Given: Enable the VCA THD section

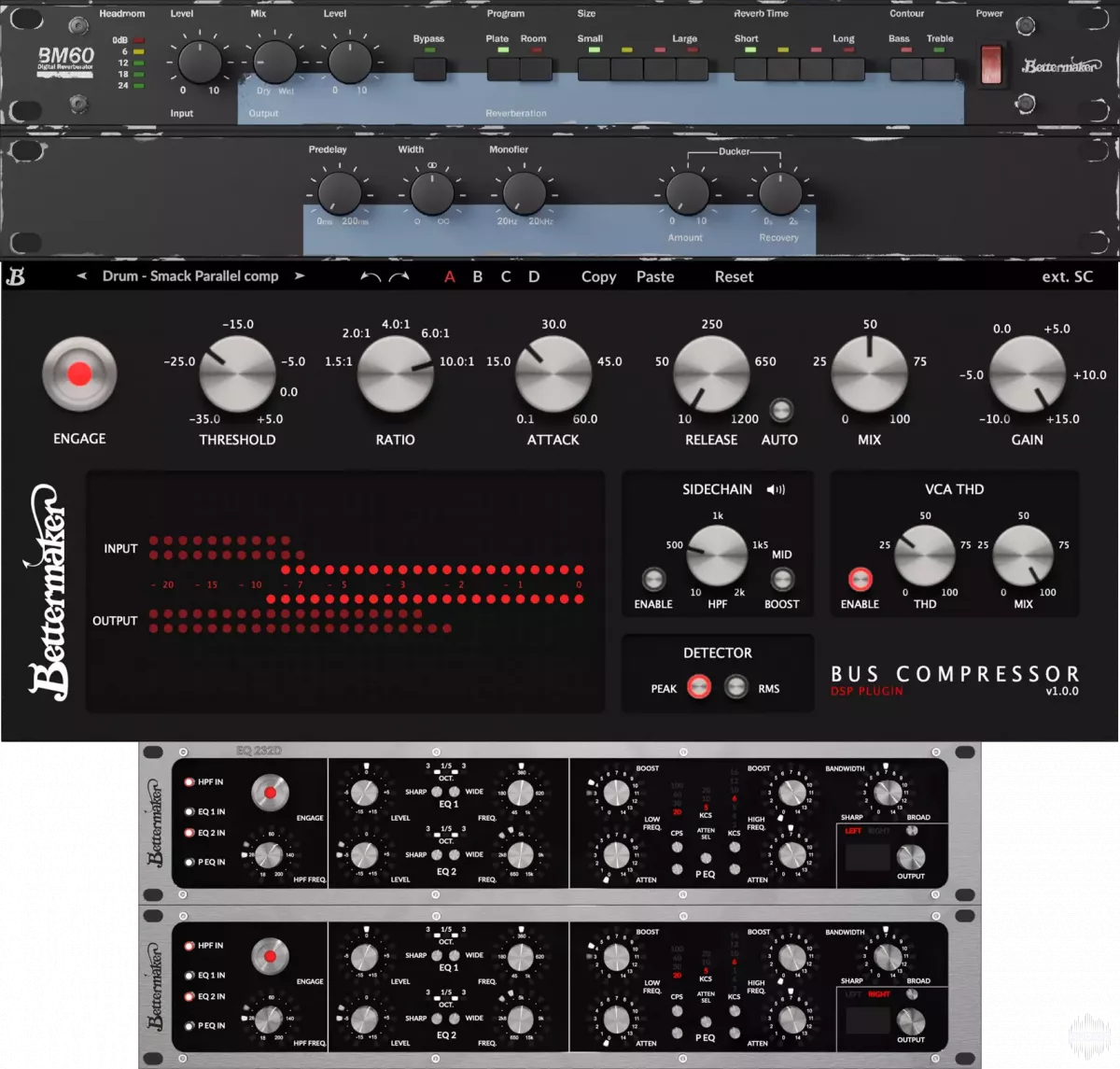Looking at the screenshot, I should 860,577.
